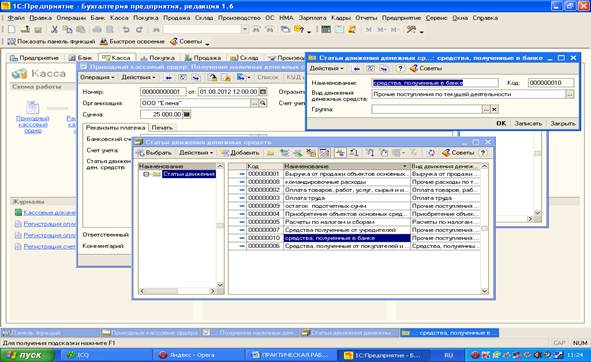Switch to the Банк tab of the function panel
This screenshot has height=362, width=591.
[81, 58]
